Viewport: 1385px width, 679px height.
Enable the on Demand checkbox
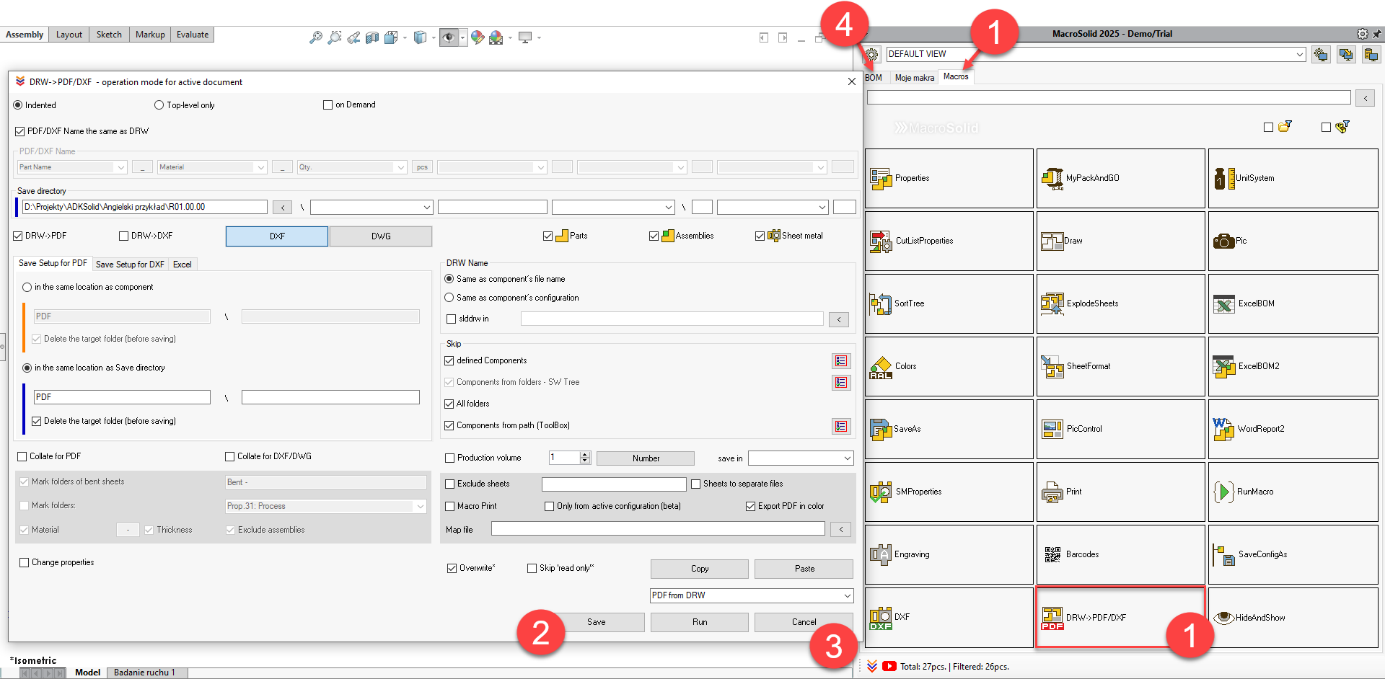tap(328, 104)
